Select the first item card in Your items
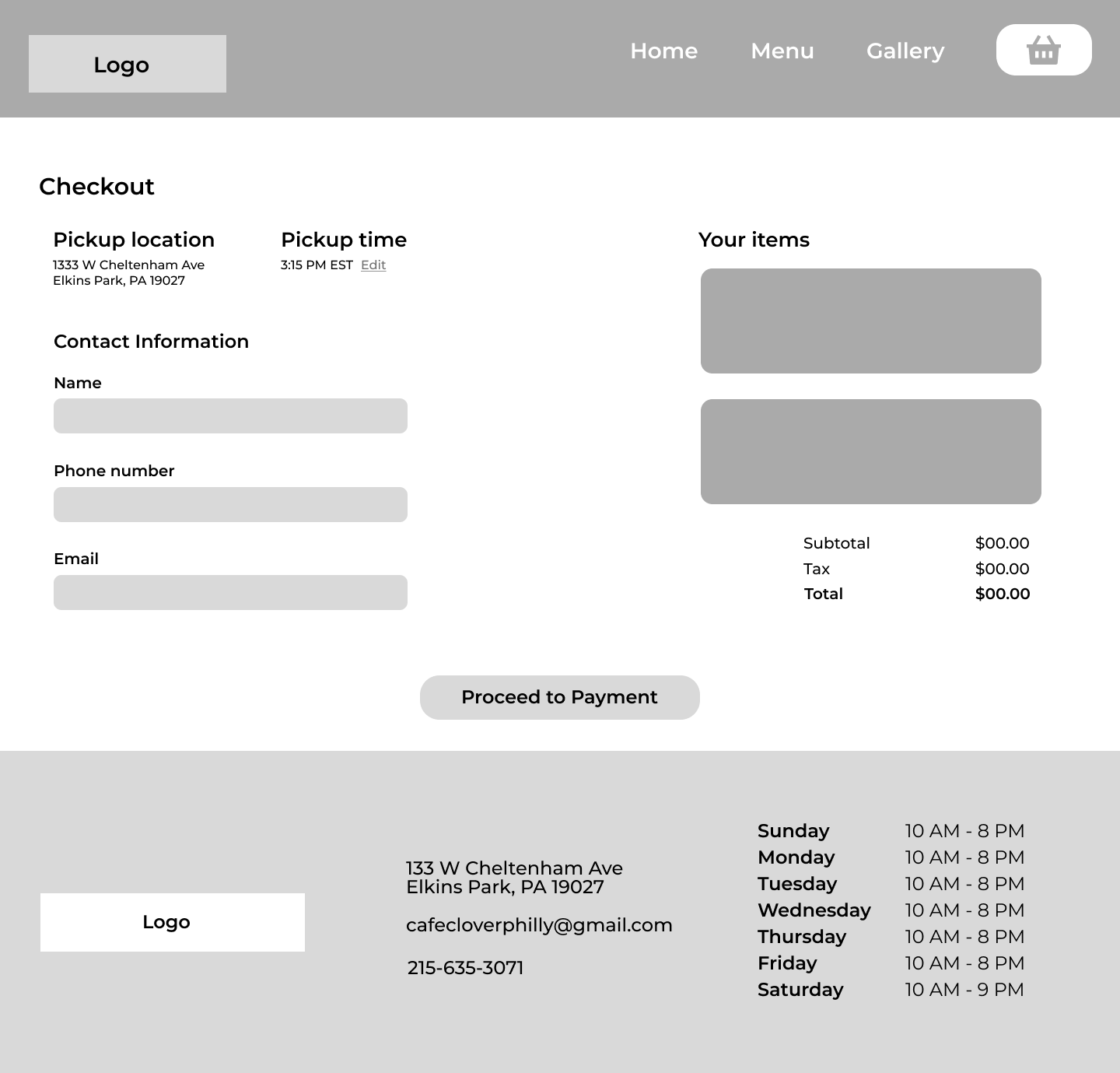Image resolution: width=1120 pixels, height=1073 pixels. point(871,321)
